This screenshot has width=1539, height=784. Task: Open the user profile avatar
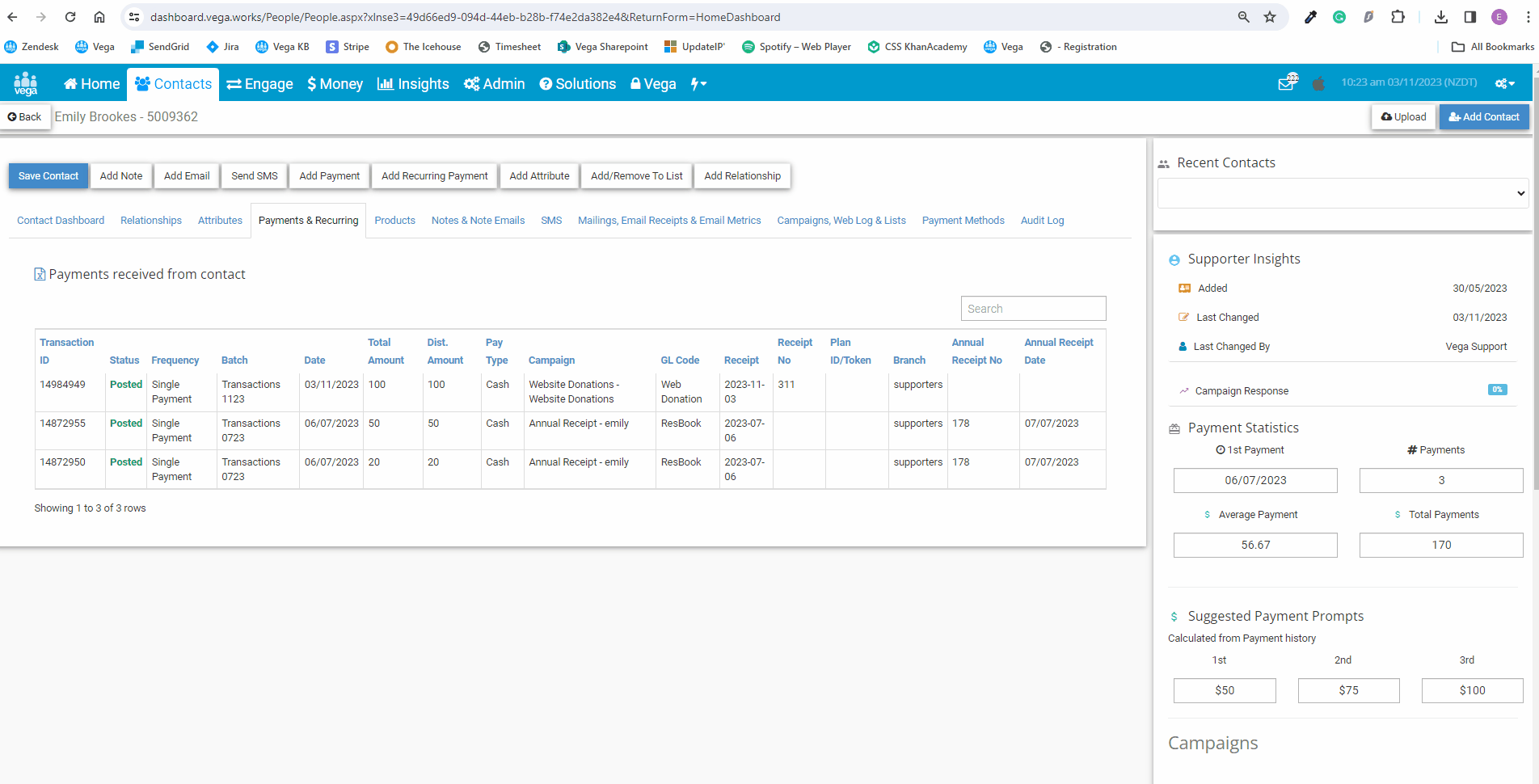[x=1499, y=17]
